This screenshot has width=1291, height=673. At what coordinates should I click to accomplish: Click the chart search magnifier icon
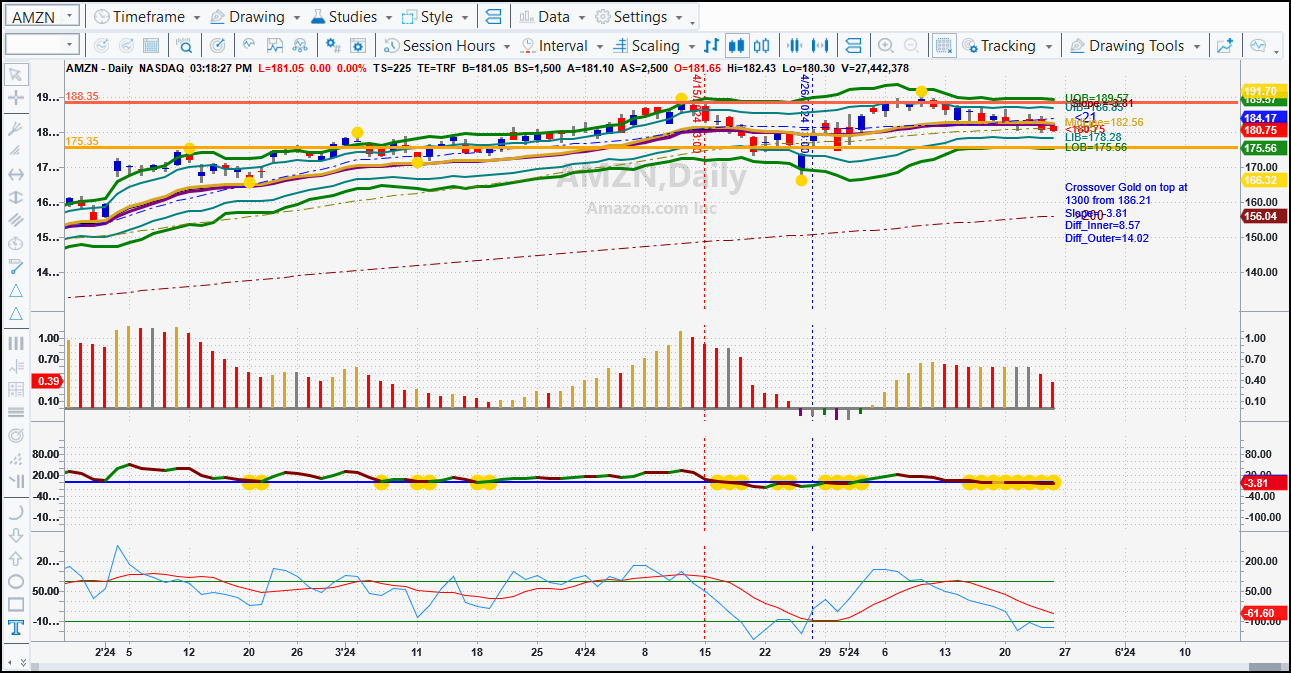coord(185,46)
